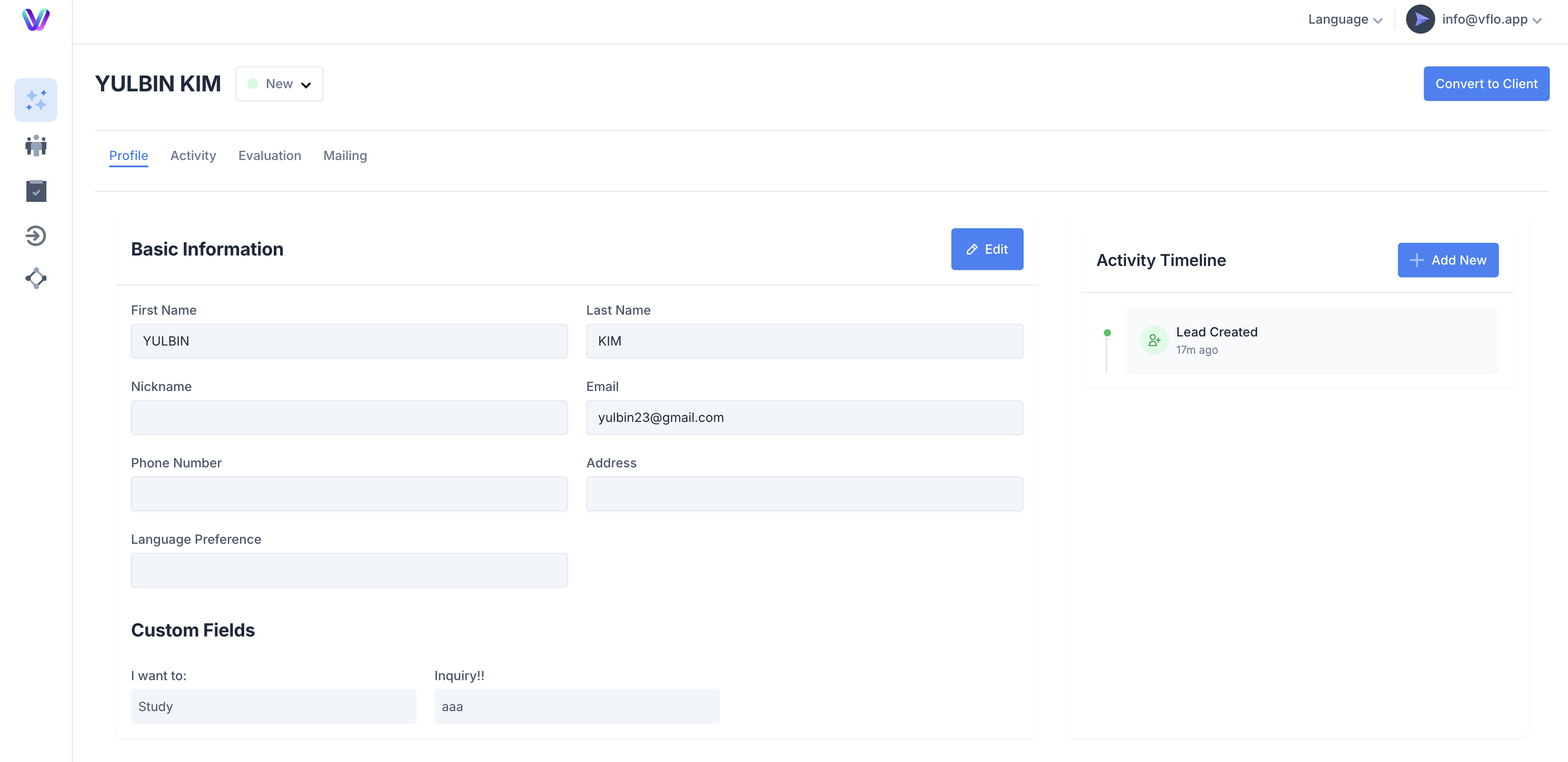Click the empty Address field
Viewport: 1568px width, 762px height.
804,494
